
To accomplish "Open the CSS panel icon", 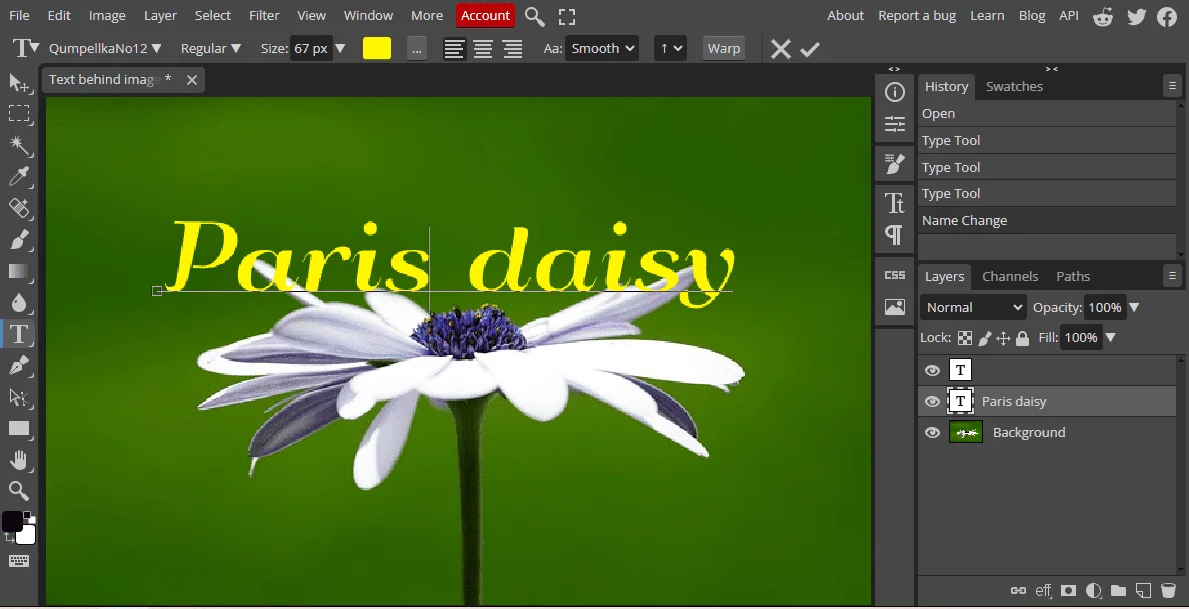I will [x=895, y=275].
